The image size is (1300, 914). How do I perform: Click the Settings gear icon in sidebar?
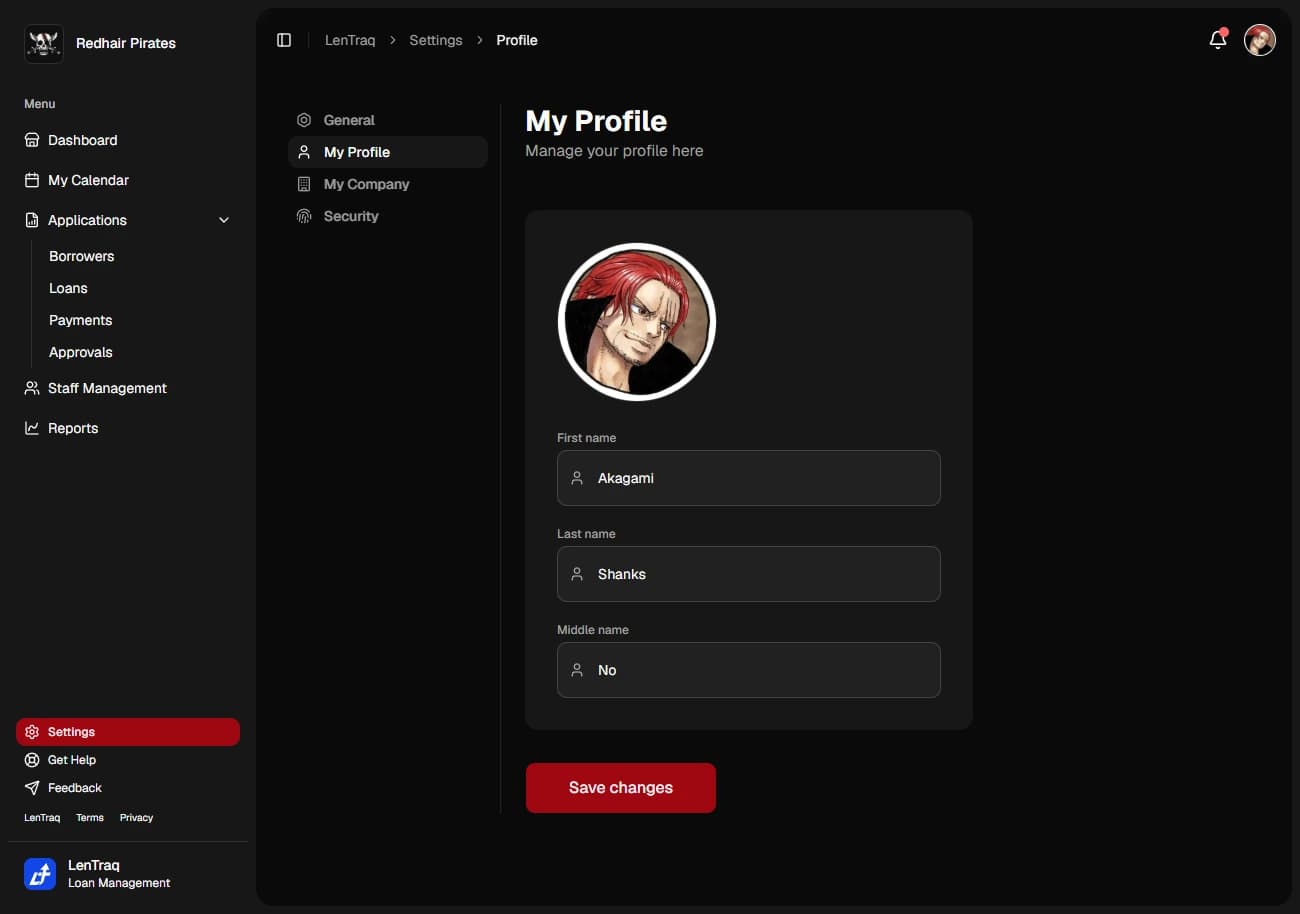(32, 732)
